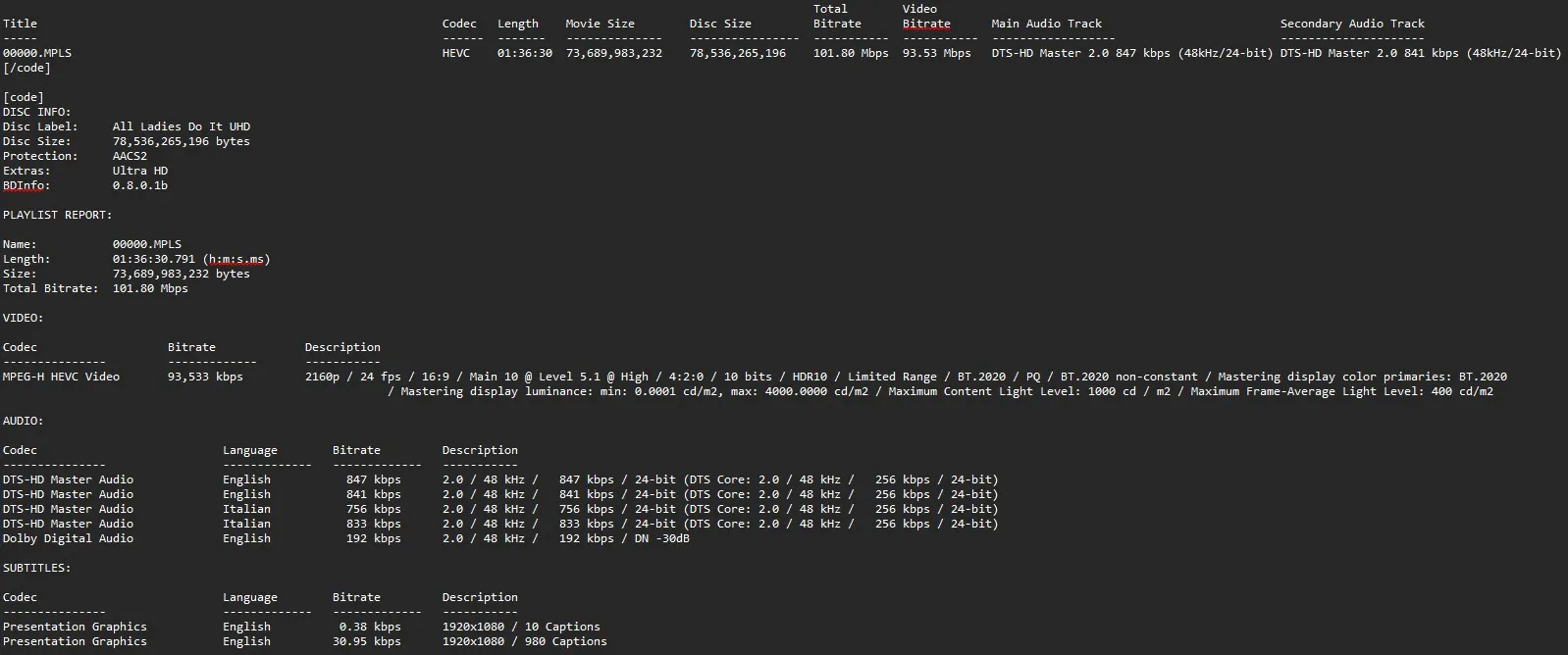Click the Secondary Audio Track column header

pos(1351,24)
